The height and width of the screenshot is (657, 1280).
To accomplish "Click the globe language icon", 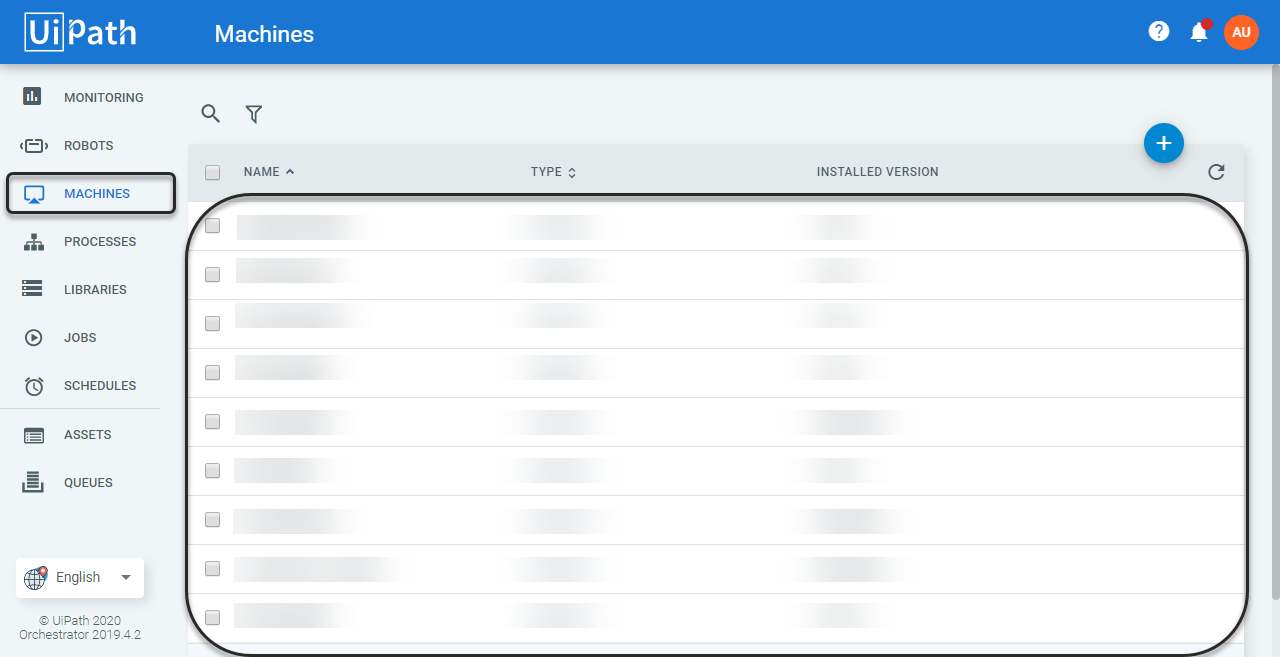I will point(36,577).
